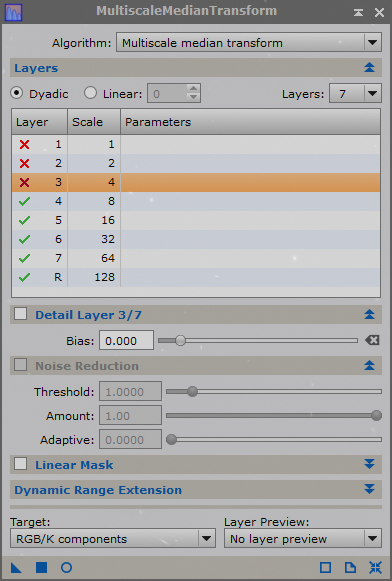Click the Adaptive value field

(130, 439)
